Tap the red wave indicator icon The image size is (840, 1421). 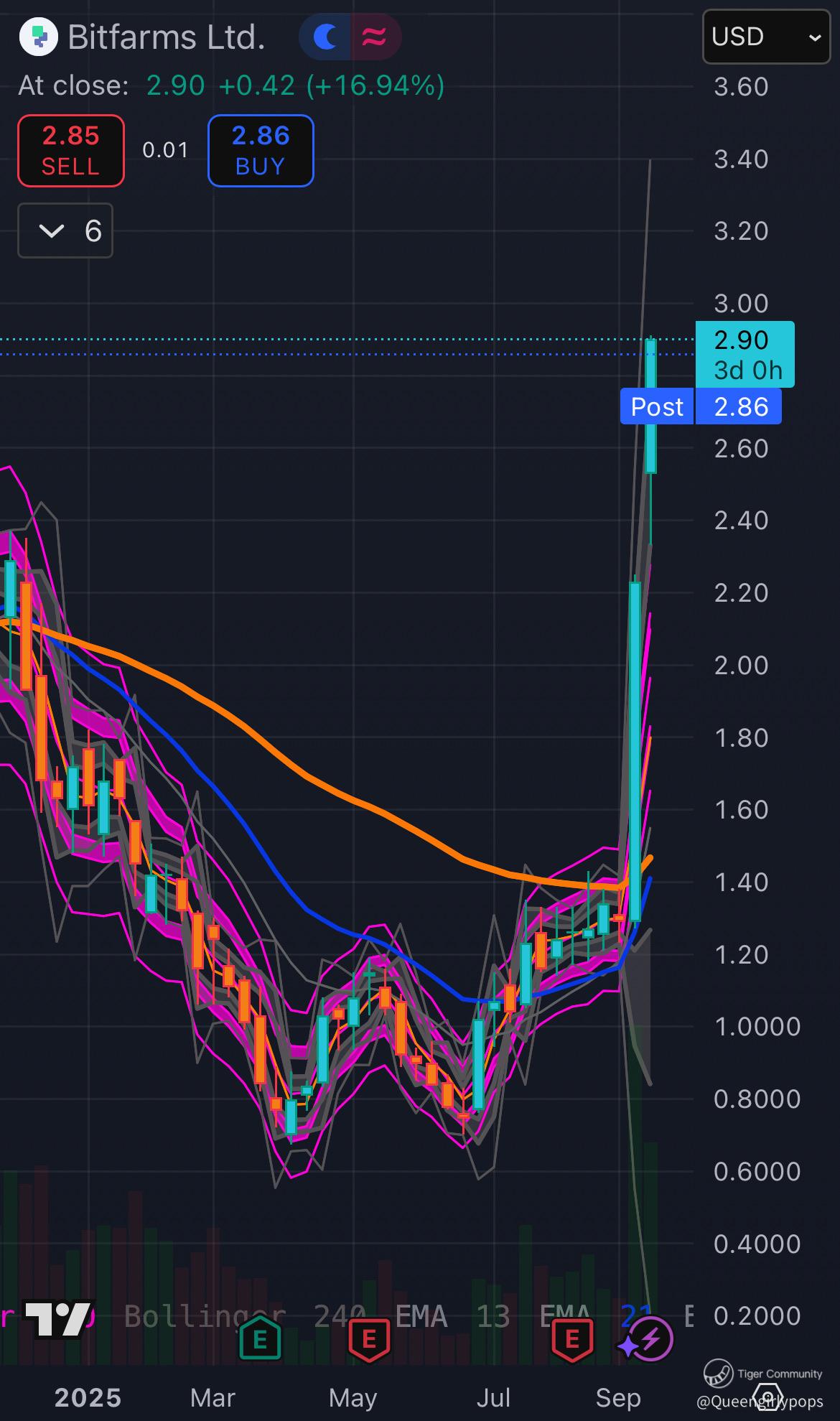(x=375, y=37)
